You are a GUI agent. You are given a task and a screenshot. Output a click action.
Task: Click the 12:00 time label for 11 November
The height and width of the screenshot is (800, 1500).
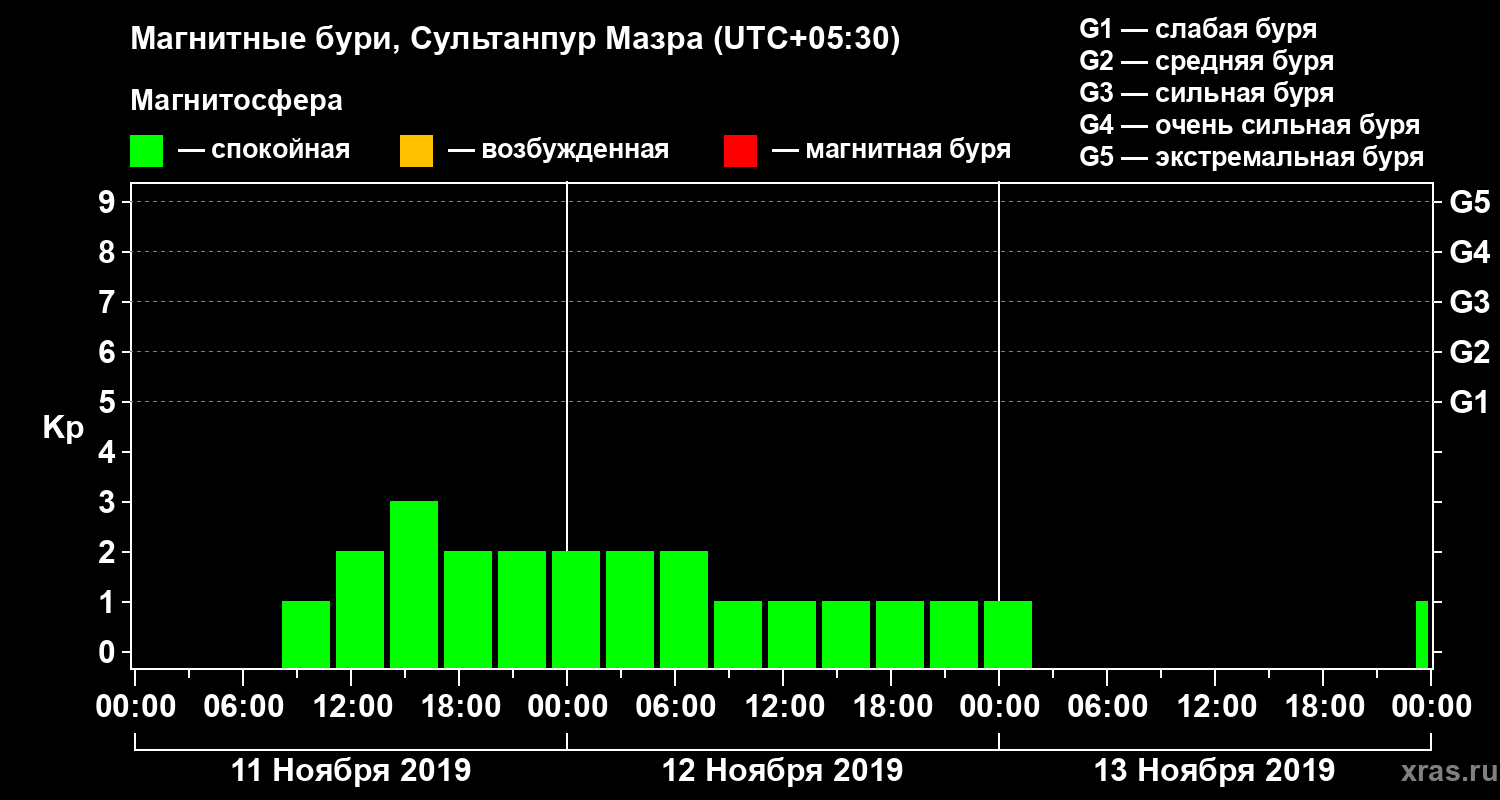click(x=351, y=707)
